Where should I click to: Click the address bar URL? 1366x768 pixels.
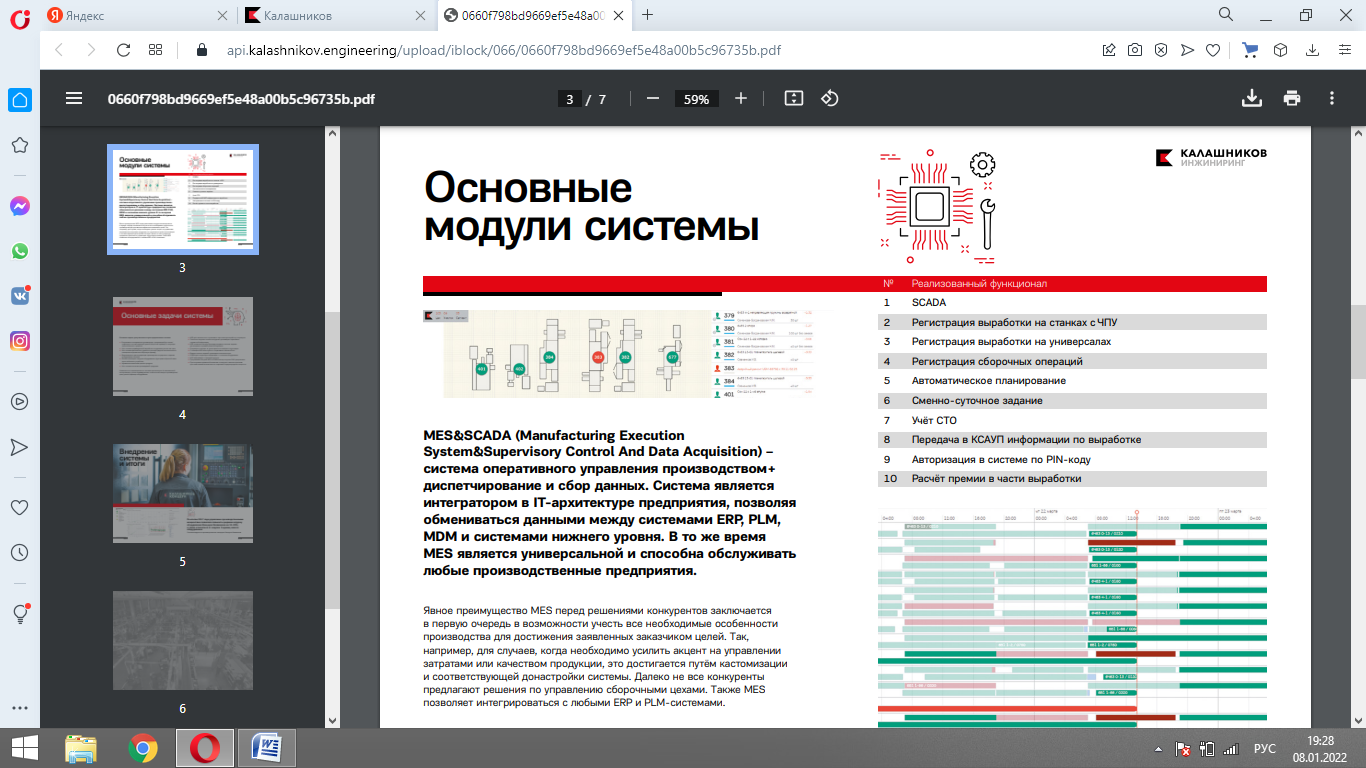click(503, 50)
